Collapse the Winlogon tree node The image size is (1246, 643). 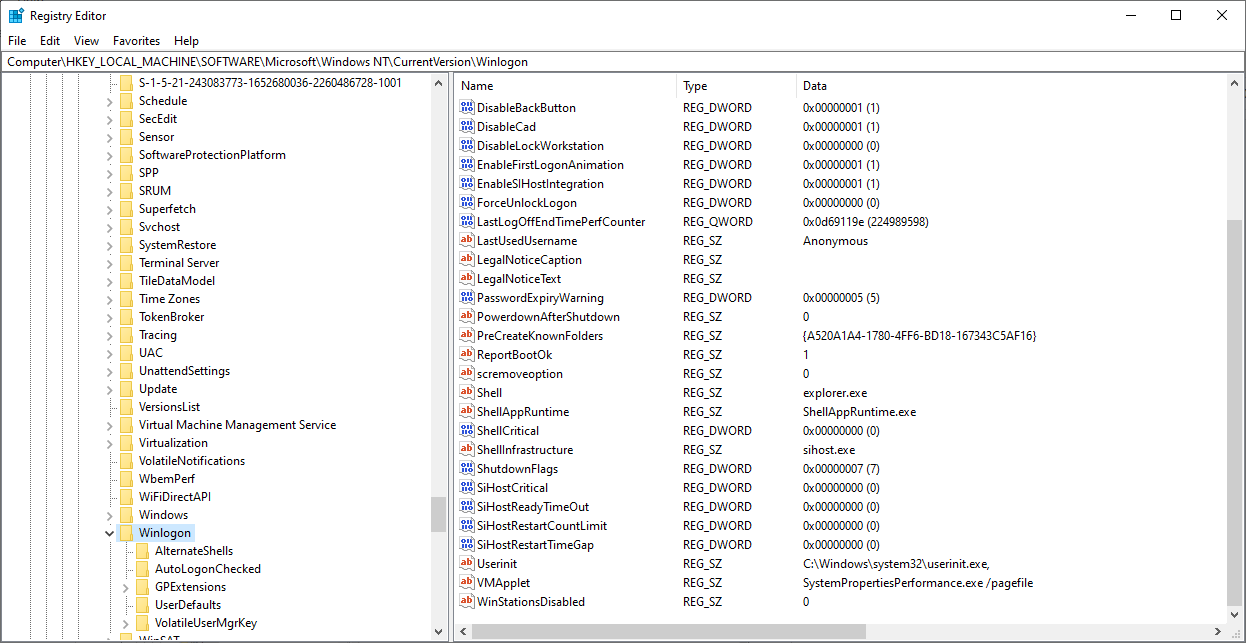[x=109, y=533]
